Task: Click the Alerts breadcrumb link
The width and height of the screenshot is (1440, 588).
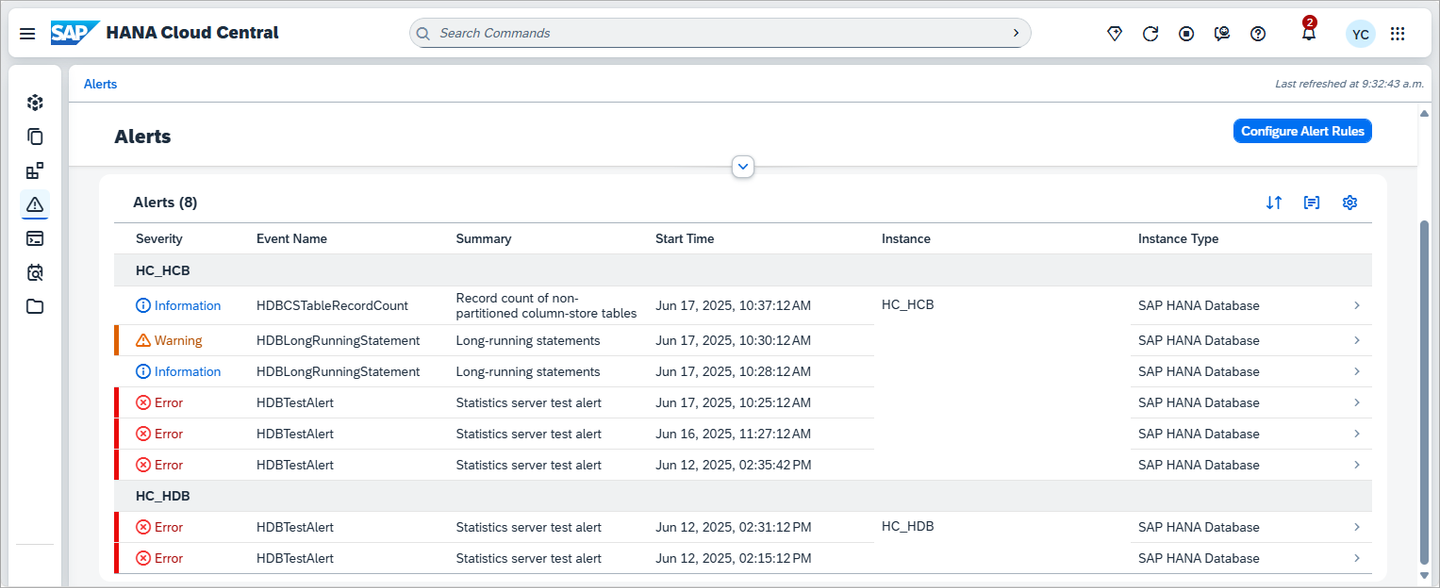Action: click(100, 84)
